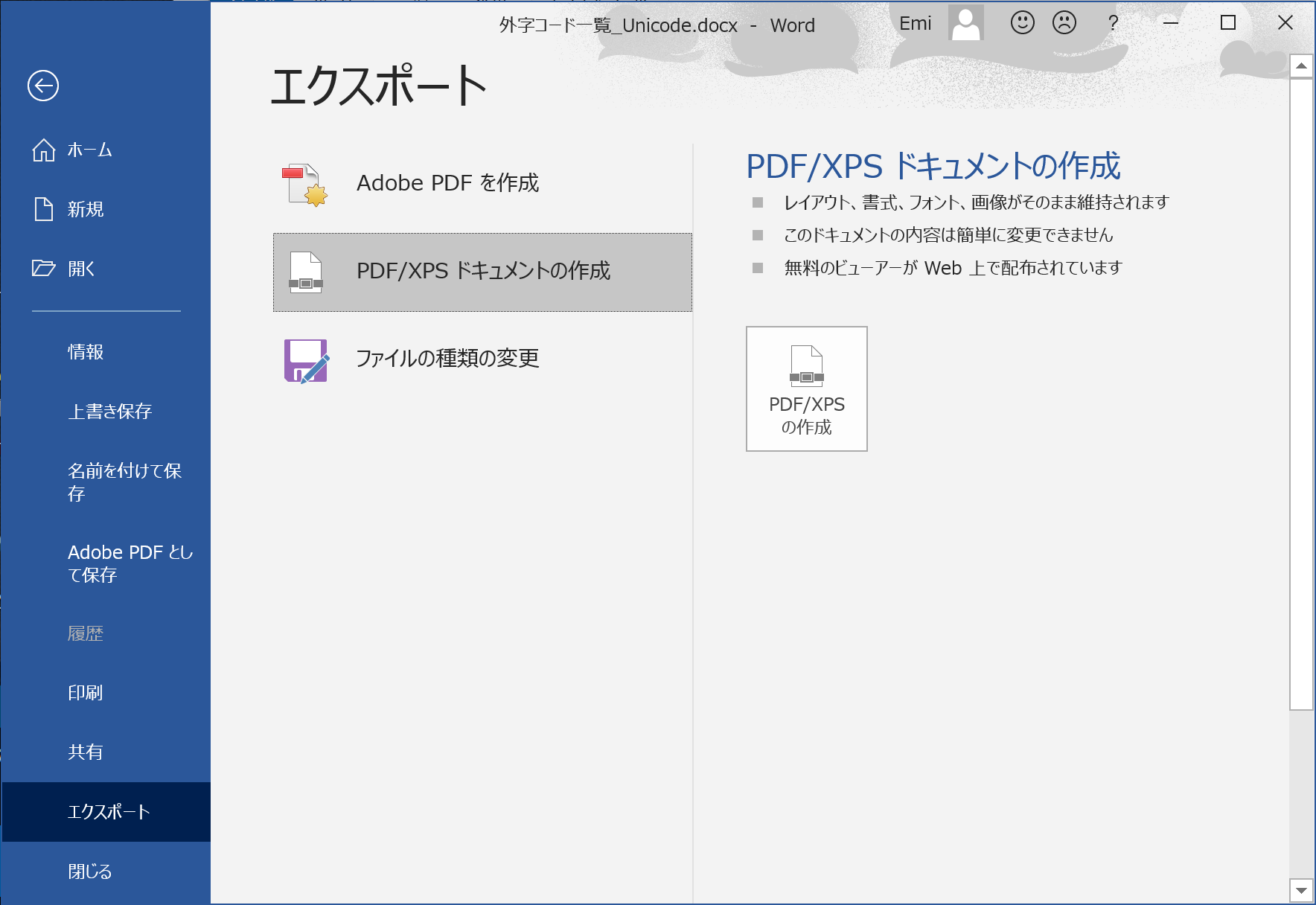Open the Emi account profile picture
The width and height of the screenshot is (1316, 905).
tap(965, 23)
